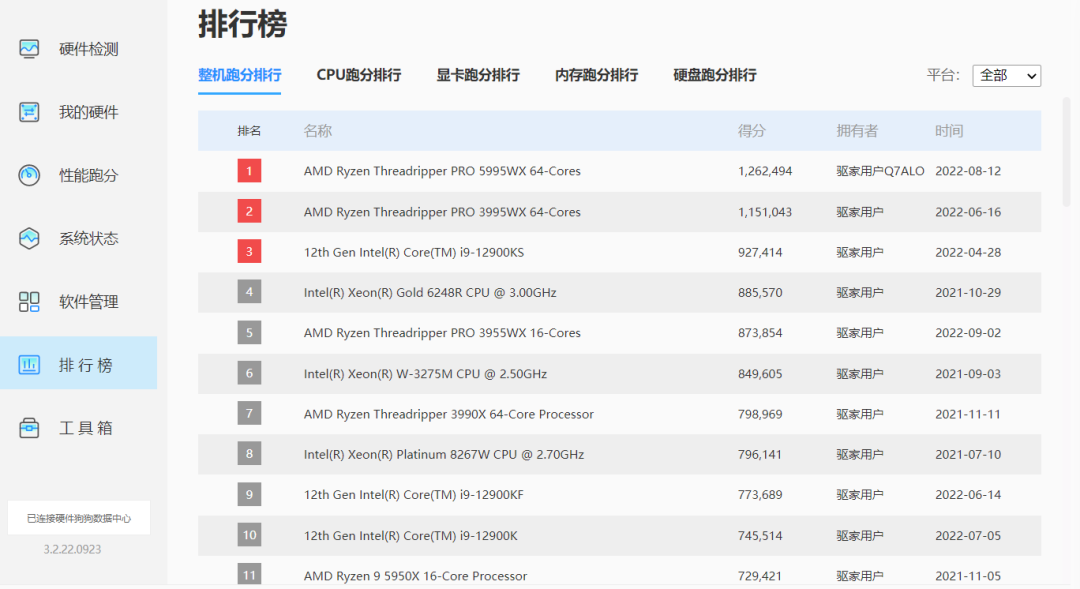This screenshot has height=589, width=1080.
Task: Switch to the 内存跑分排行 tab
Action: click(x=596, y=75)
